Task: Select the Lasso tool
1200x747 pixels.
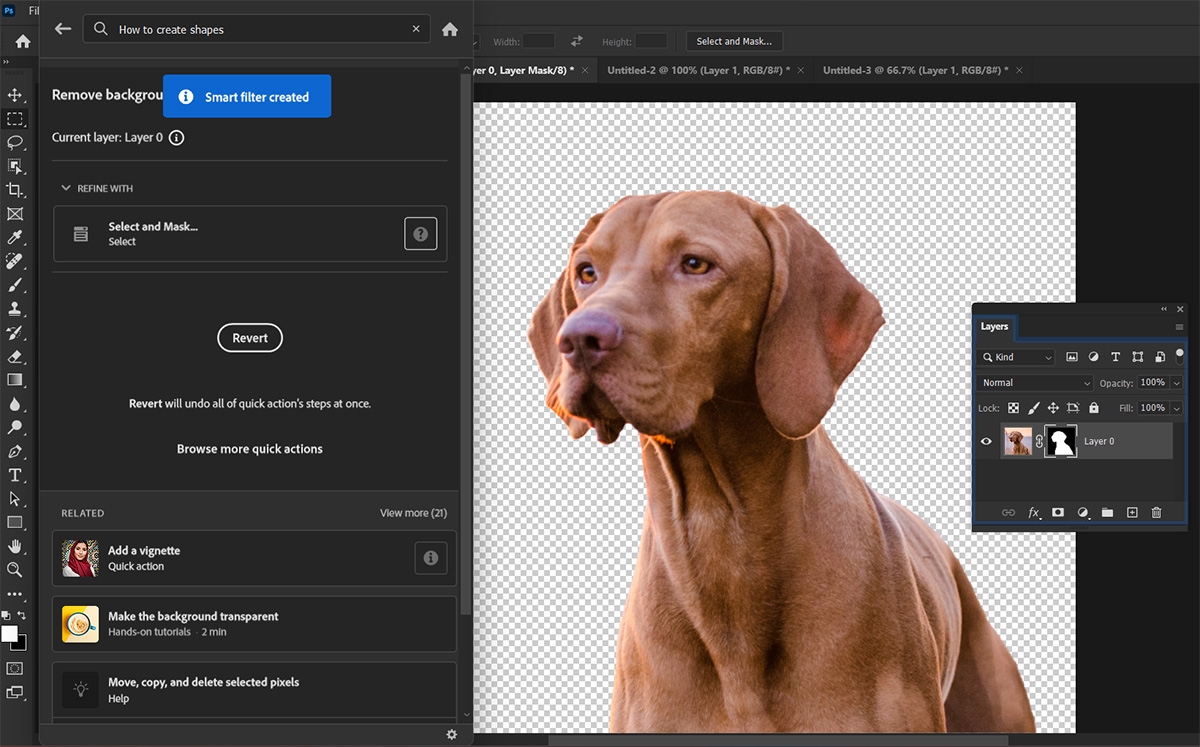Action: coord(15,143)
